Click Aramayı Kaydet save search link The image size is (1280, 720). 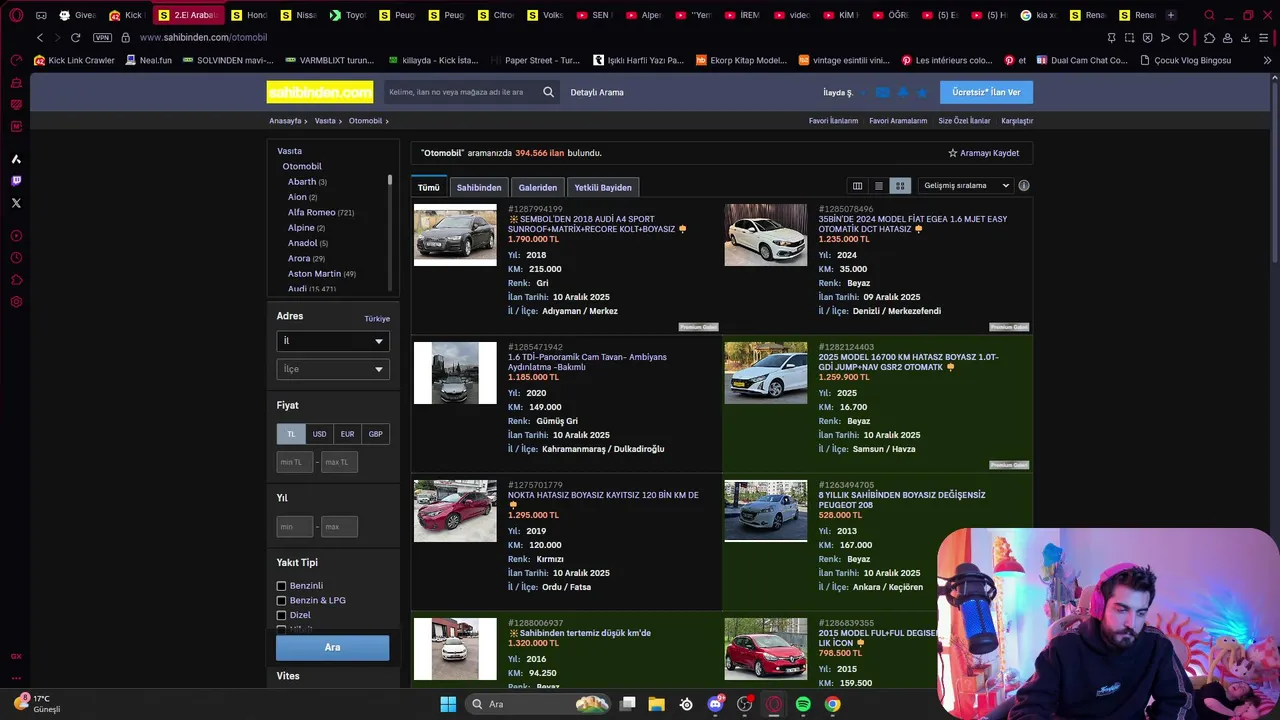tap(984, 153)
